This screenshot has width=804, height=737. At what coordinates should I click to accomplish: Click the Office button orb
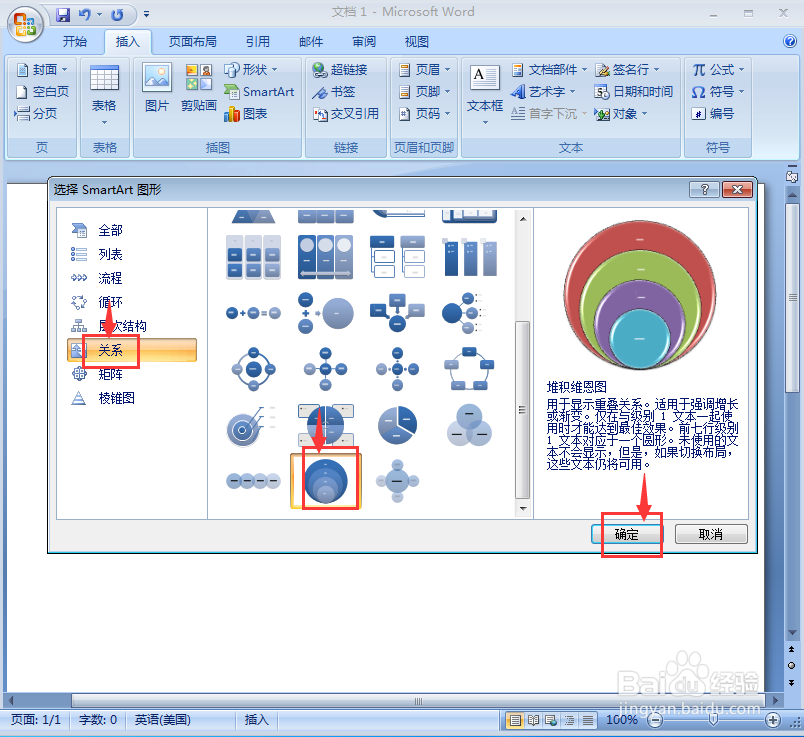click(25, 24)
